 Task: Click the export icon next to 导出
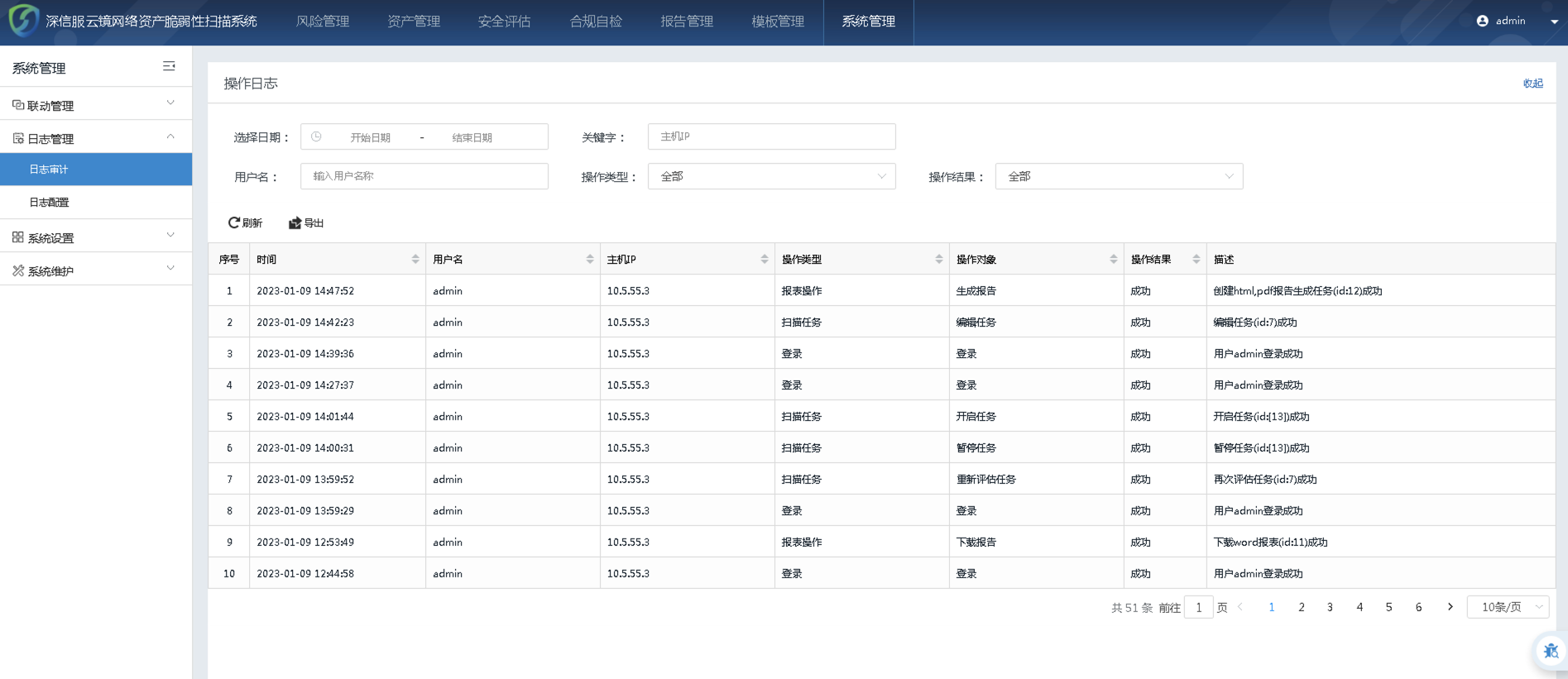click(x=295, y=222)
